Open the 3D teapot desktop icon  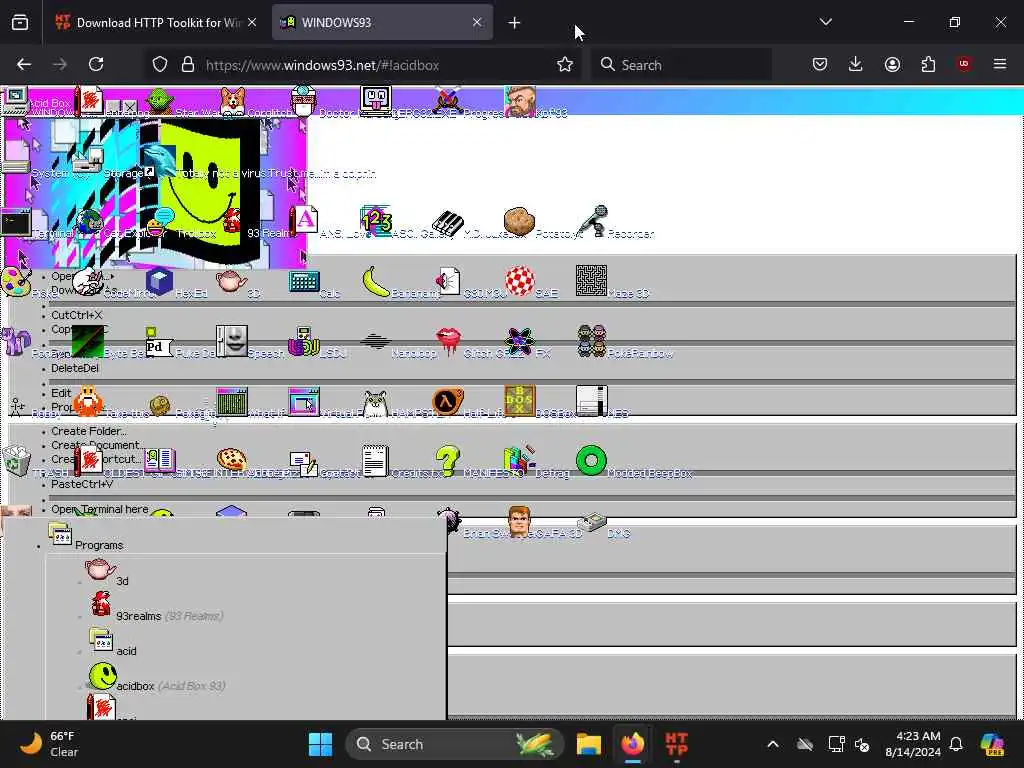pos(232,281)
